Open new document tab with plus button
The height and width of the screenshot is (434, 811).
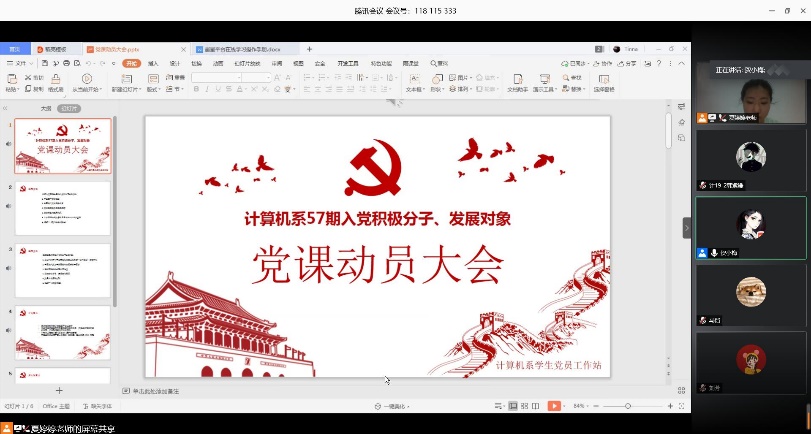tap(309, 49)
